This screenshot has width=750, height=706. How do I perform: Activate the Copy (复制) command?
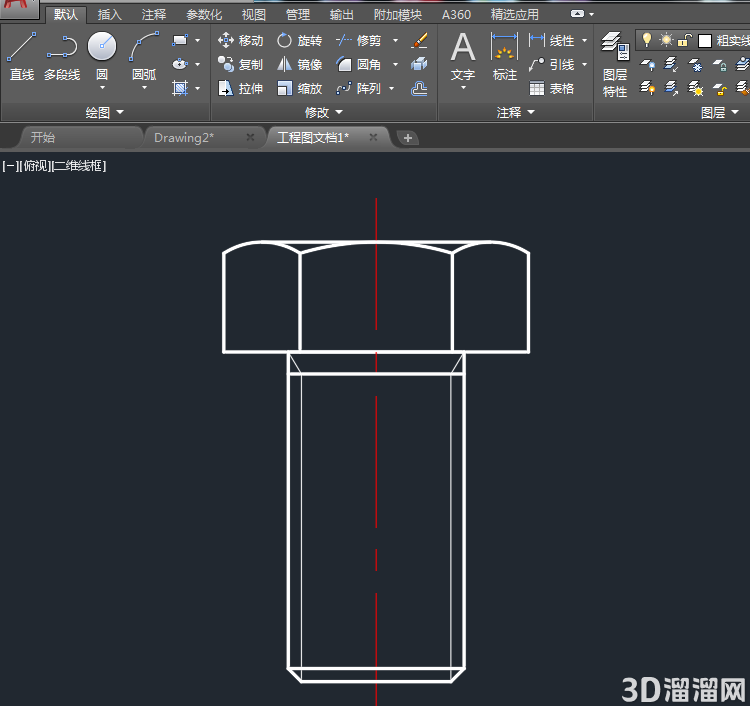(x=241, y=64)
